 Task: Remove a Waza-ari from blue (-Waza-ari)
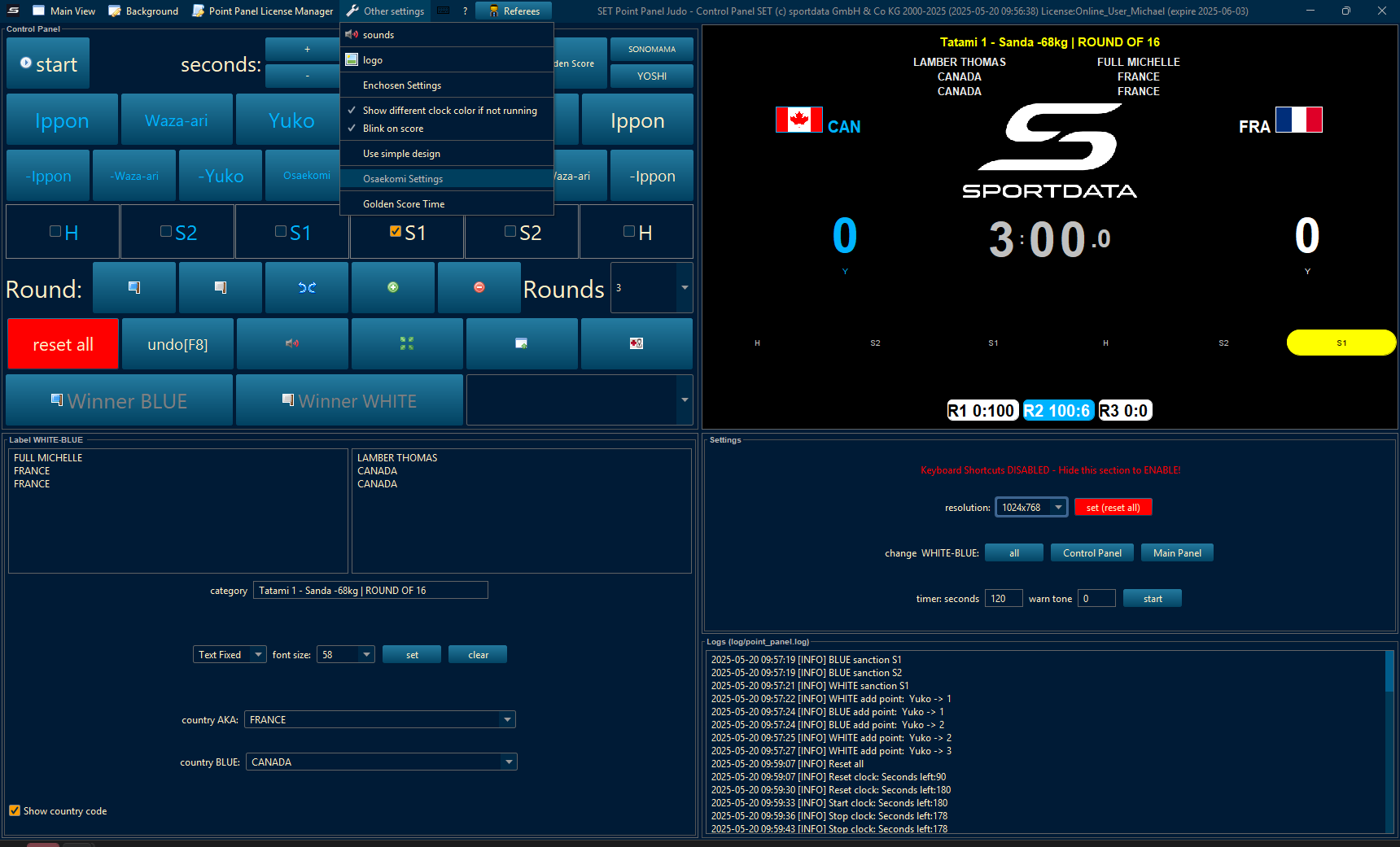tap(134, 176)
